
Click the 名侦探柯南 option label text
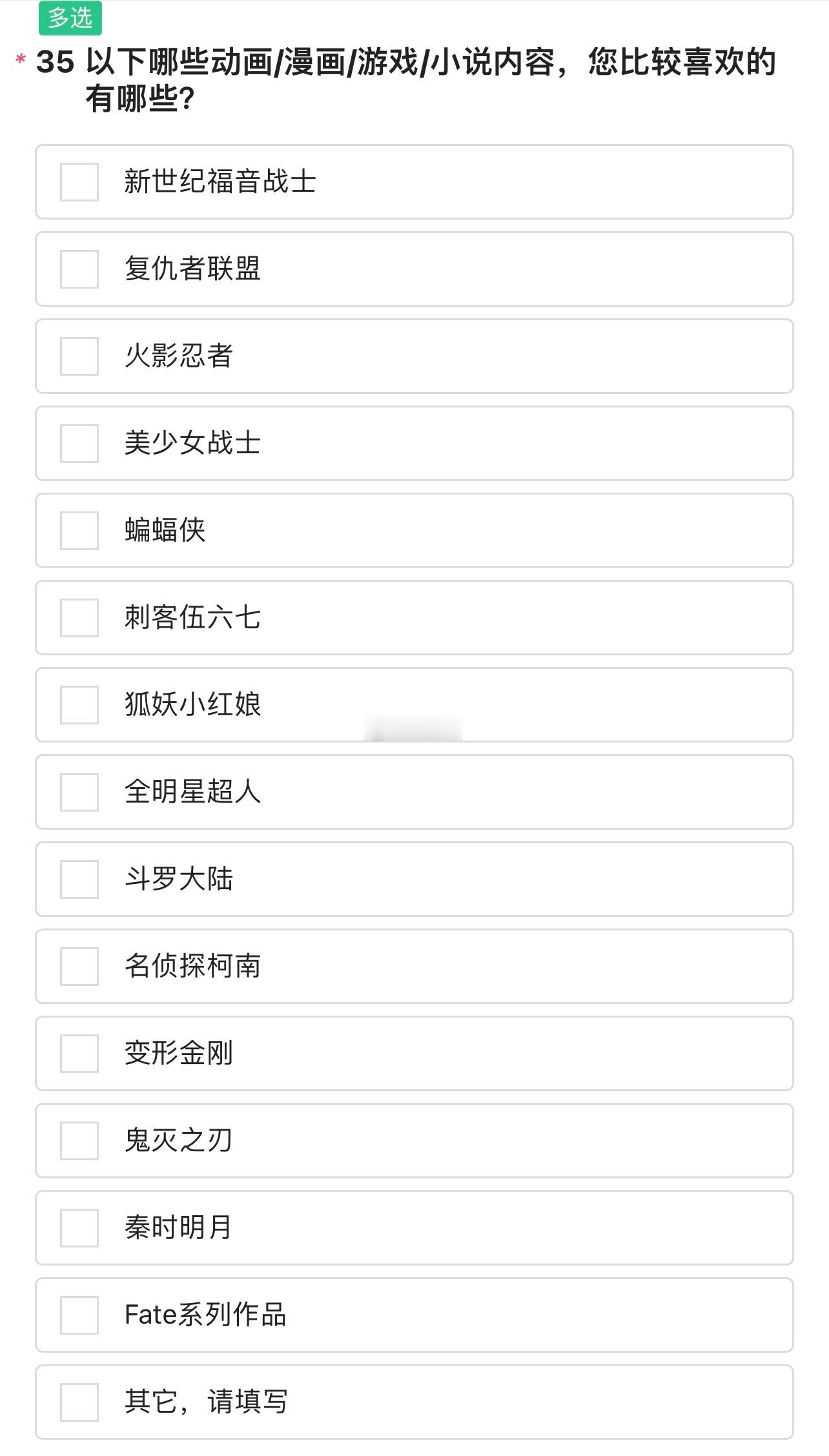(192, 967)
